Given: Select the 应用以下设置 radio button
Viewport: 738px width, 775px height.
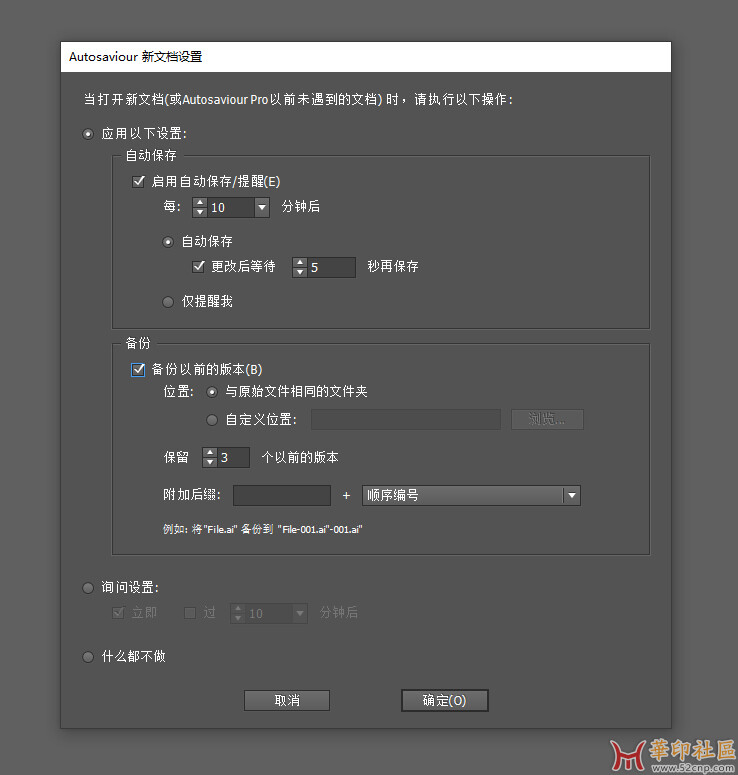Looking at the screenshot, I should pos(88,134).
